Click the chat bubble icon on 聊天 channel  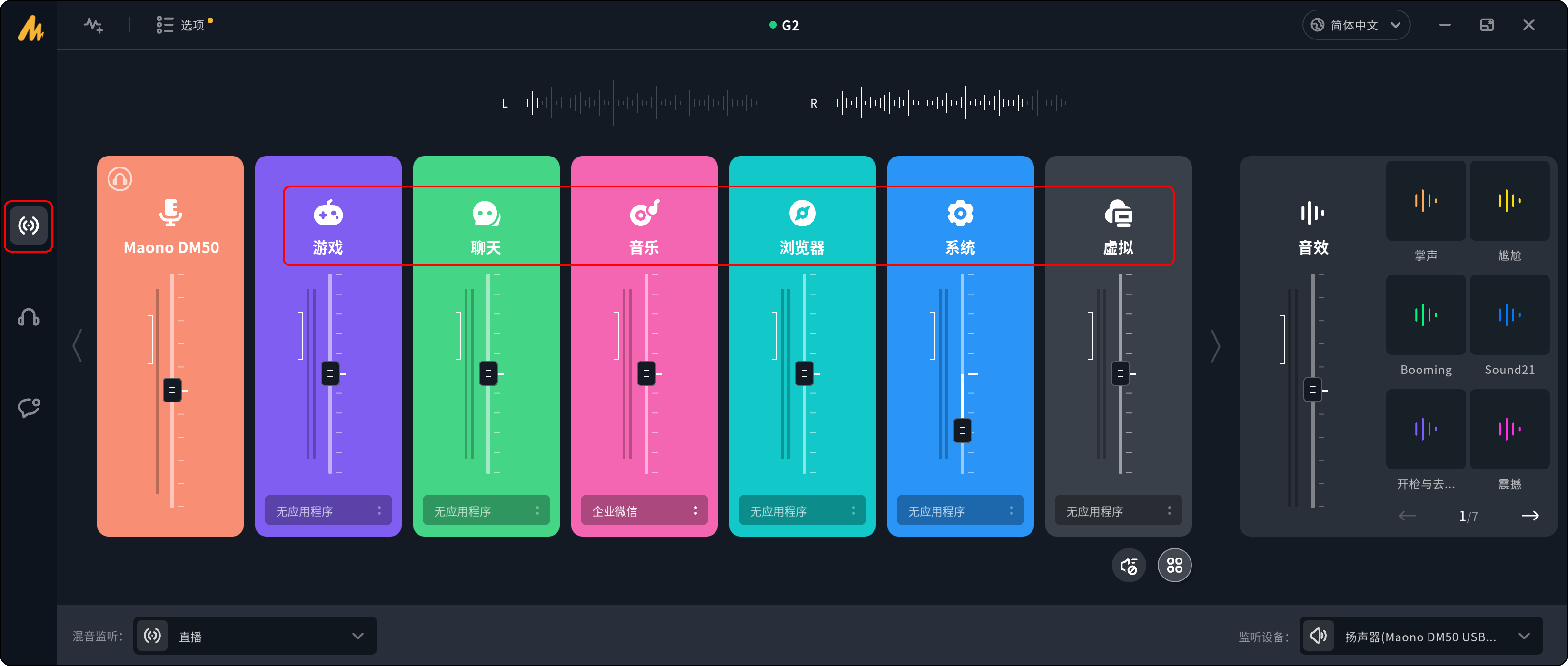486,214
